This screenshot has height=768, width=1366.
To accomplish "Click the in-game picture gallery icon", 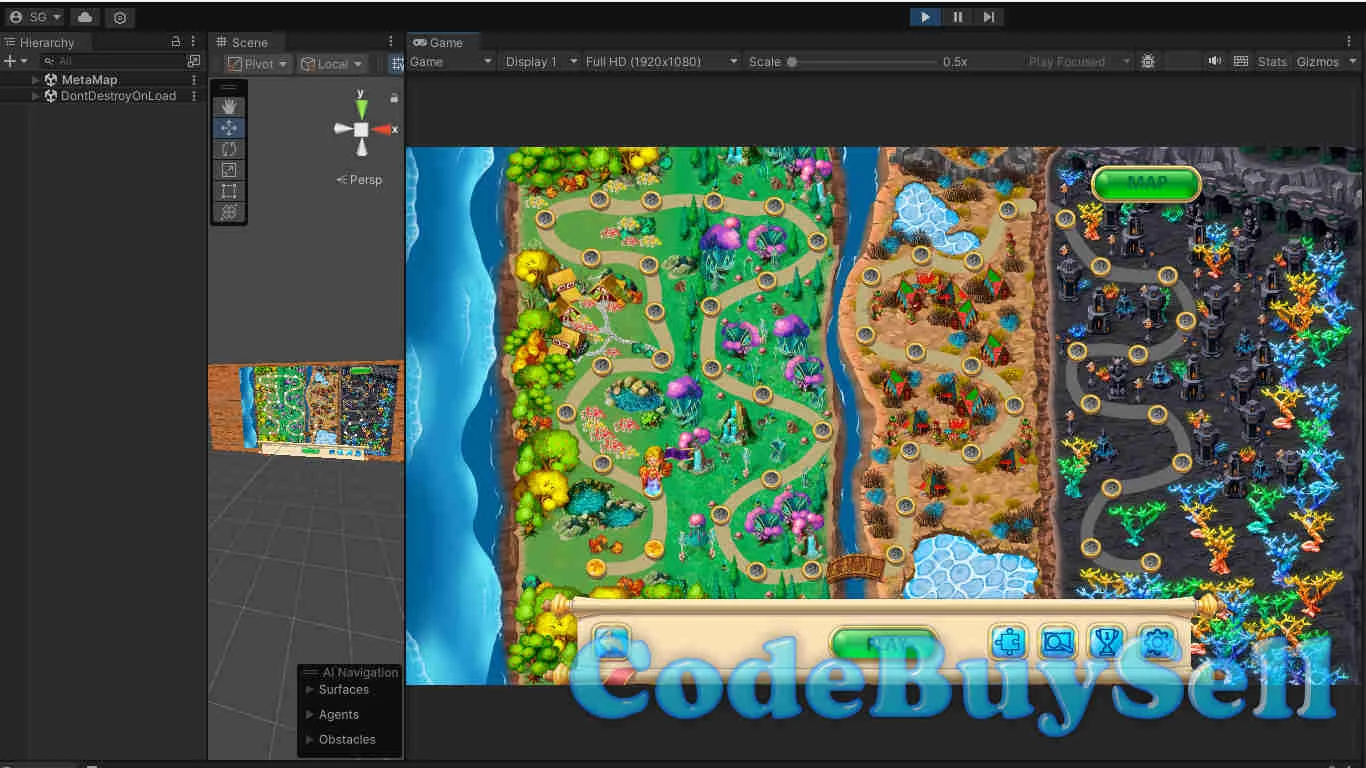I will [x=1057, y=641].
